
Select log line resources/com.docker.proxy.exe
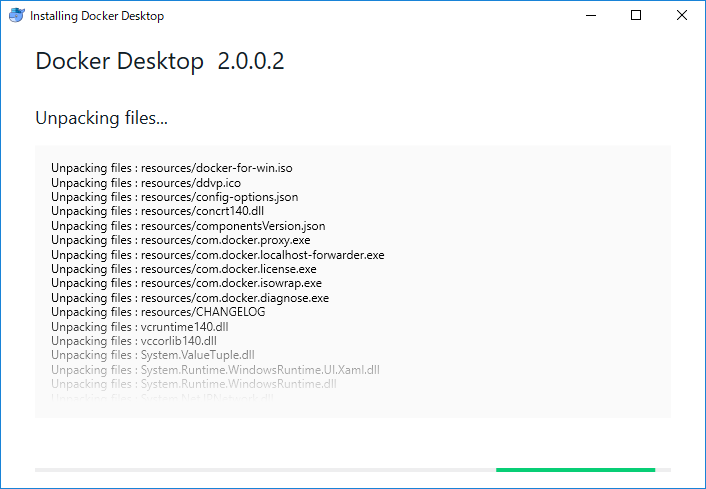point(181,240)
